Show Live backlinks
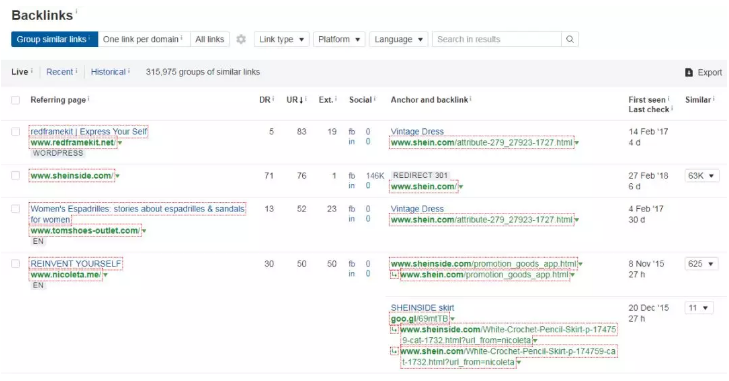The height and width of the screenshot is (381, 729). (x=20, y=72)
